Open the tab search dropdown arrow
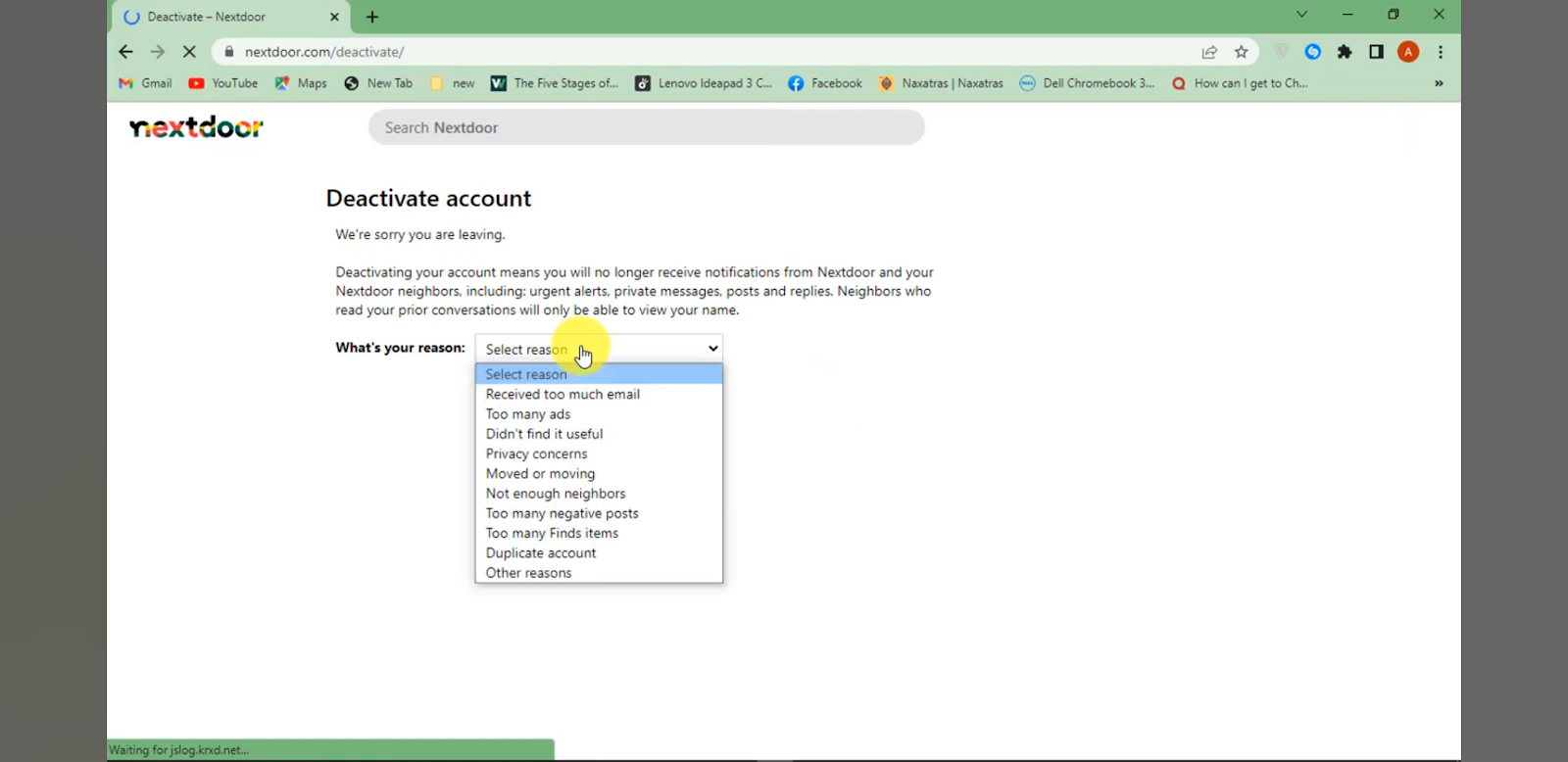 pyautogui.click(x=1301, y=15)
